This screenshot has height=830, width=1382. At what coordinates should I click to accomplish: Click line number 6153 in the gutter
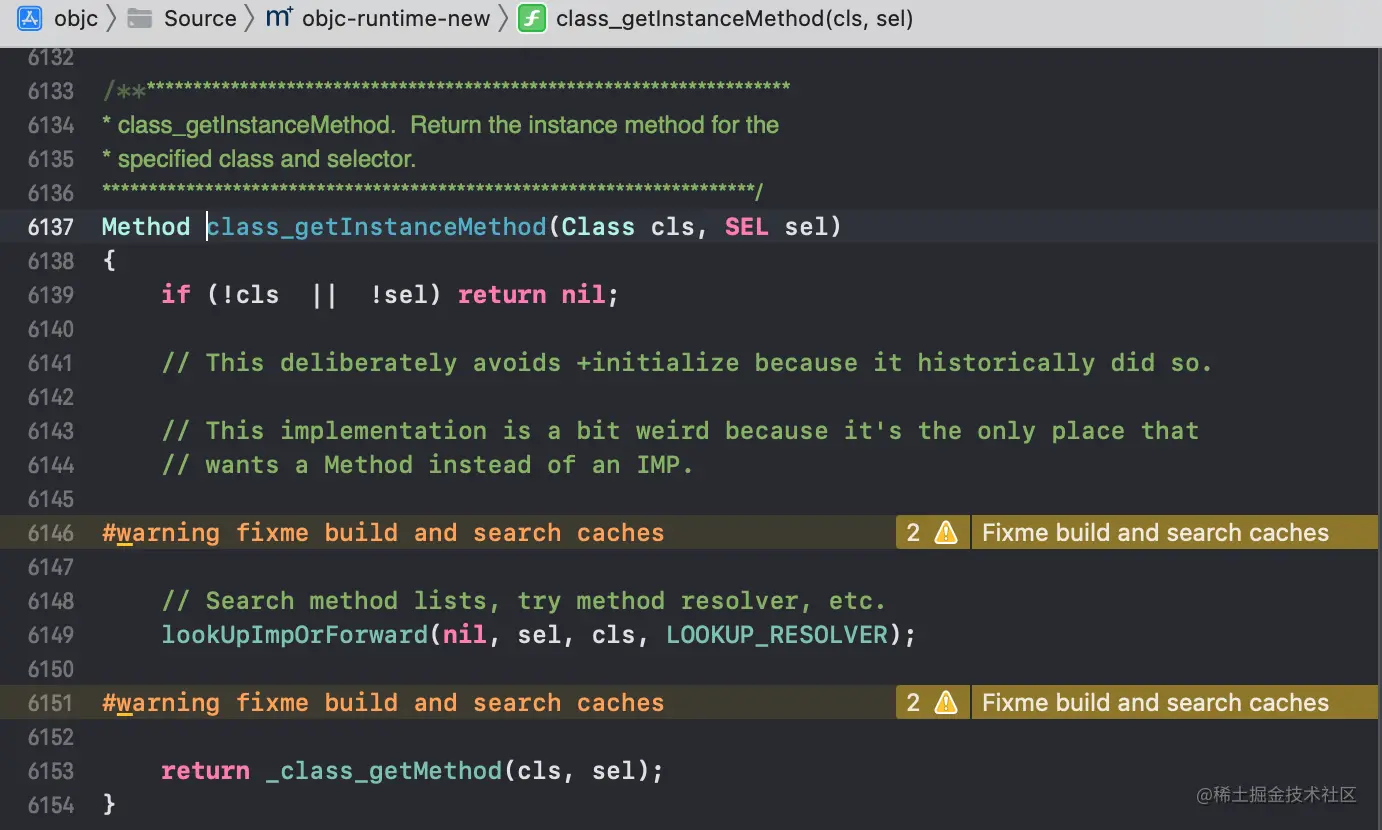pos(51,771)
